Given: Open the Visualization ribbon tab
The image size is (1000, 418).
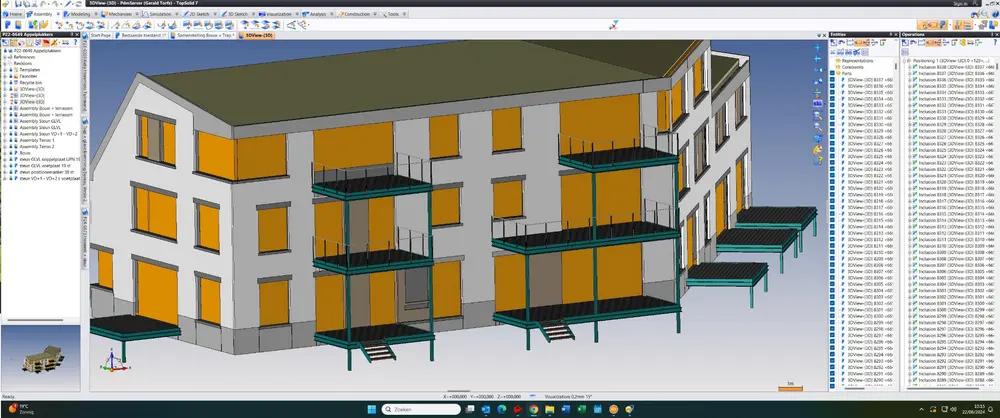Looking at the screenshot, I should [278, 14].
